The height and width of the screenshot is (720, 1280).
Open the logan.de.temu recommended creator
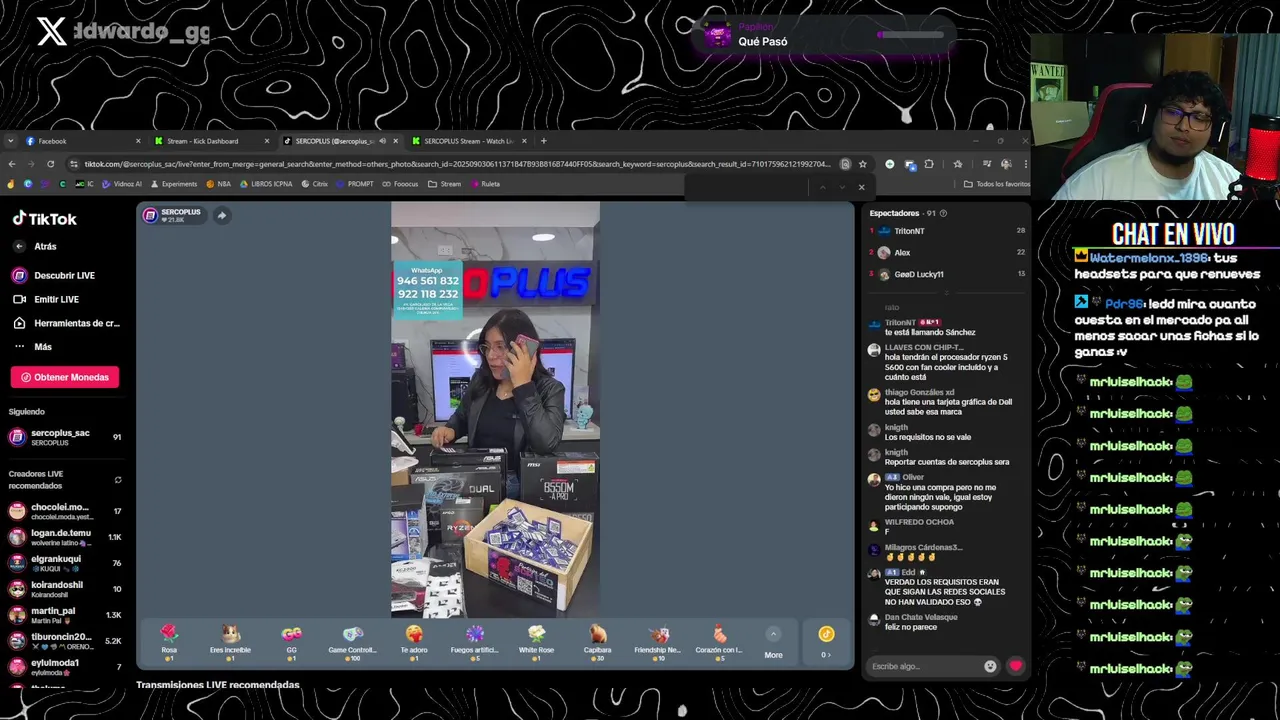click(65, 537)
